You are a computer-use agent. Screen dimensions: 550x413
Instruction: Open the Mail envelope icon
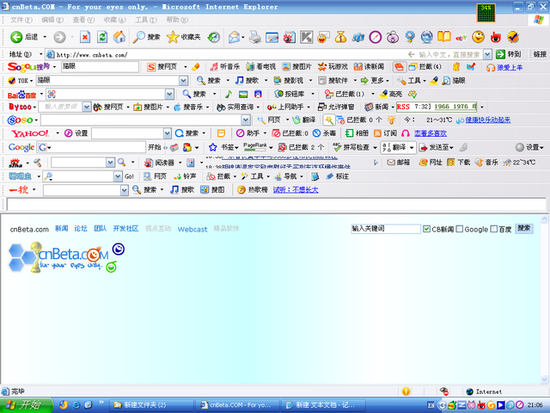[x=234, y=37]
